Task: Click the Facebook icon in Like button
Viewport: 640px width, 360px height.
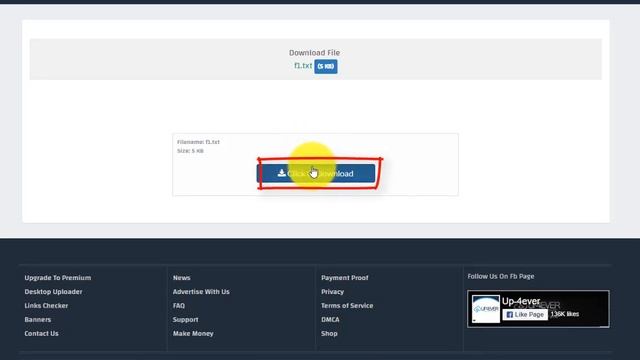Action: click(x=509, y=315)
